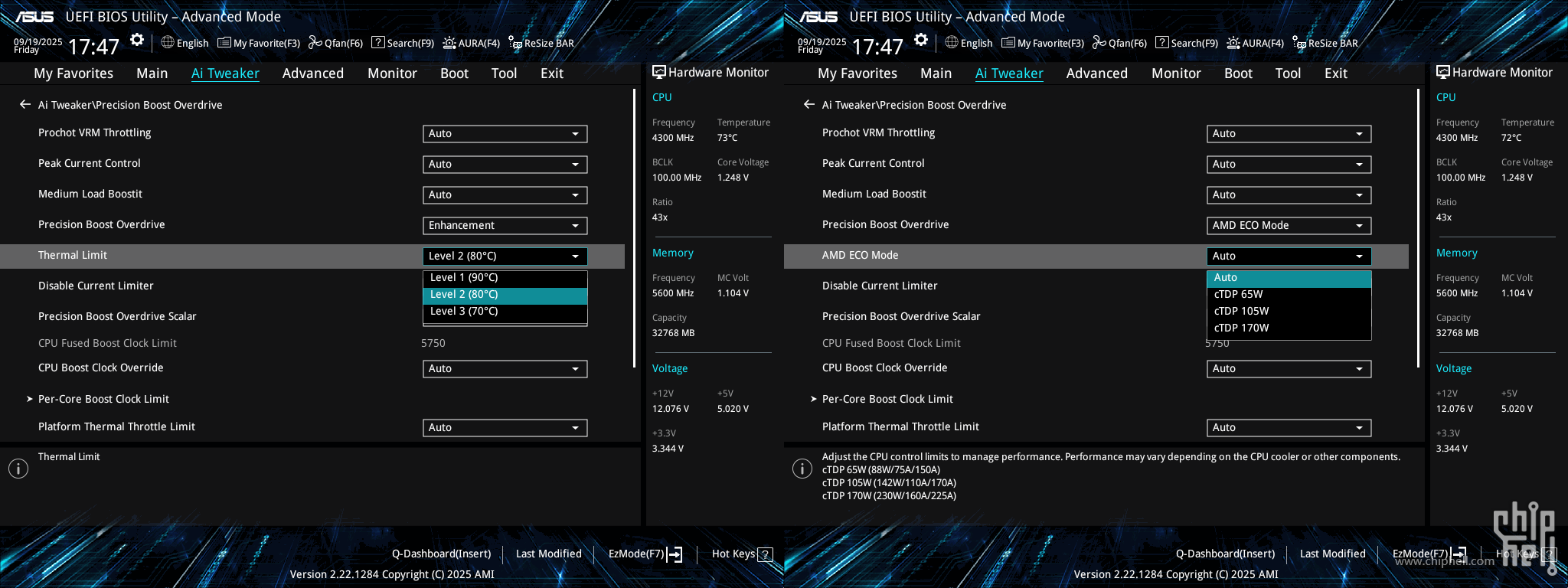Open AURA(F4) lighting in left window
Viewport: 1568px width, 588px height.
[x=472, y=43]
